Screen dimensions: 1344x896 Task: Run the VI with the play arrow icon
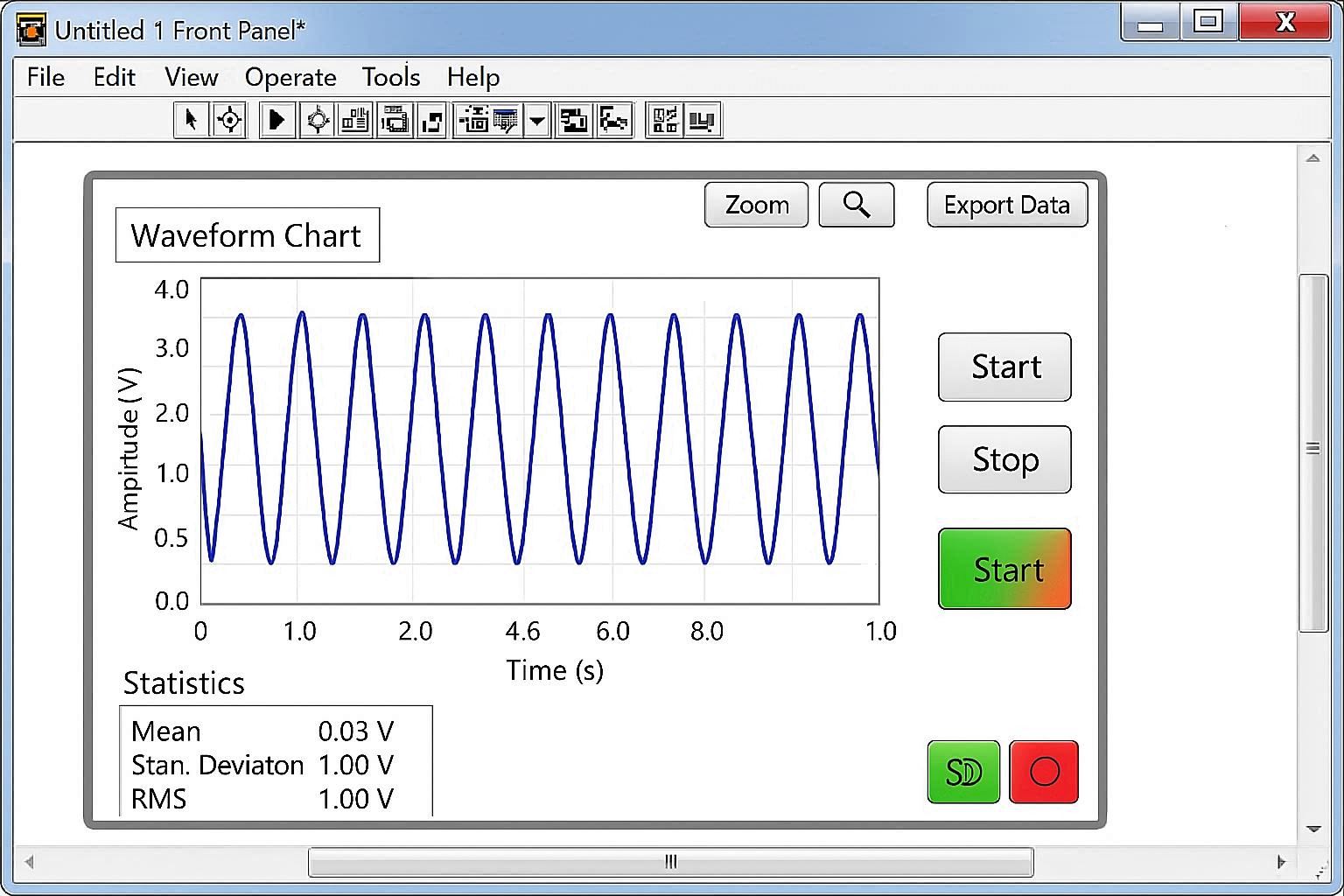coord(277,120)
